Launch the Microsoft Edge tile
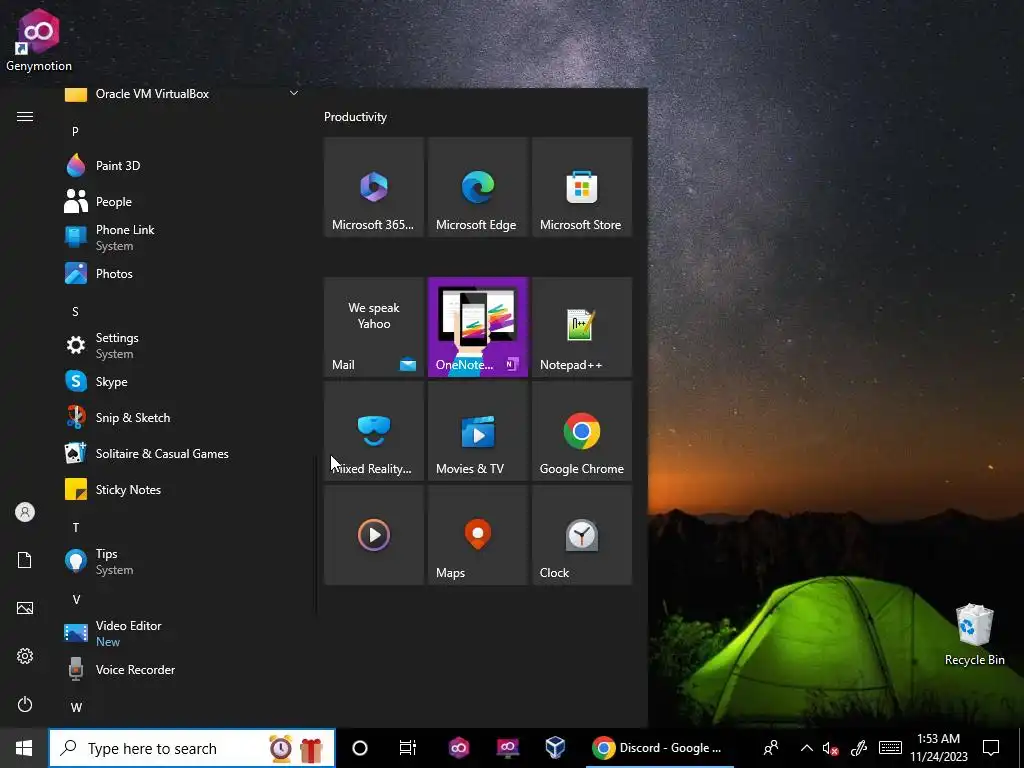Image resolution: width=1024 pixels, height=768 pixels. pos(477,187)
